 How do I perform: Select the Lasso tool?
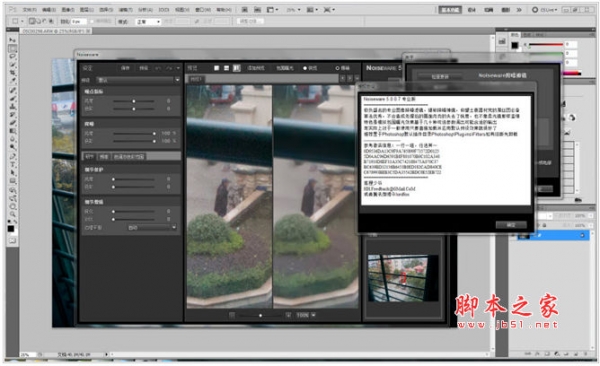pos(13,57)
